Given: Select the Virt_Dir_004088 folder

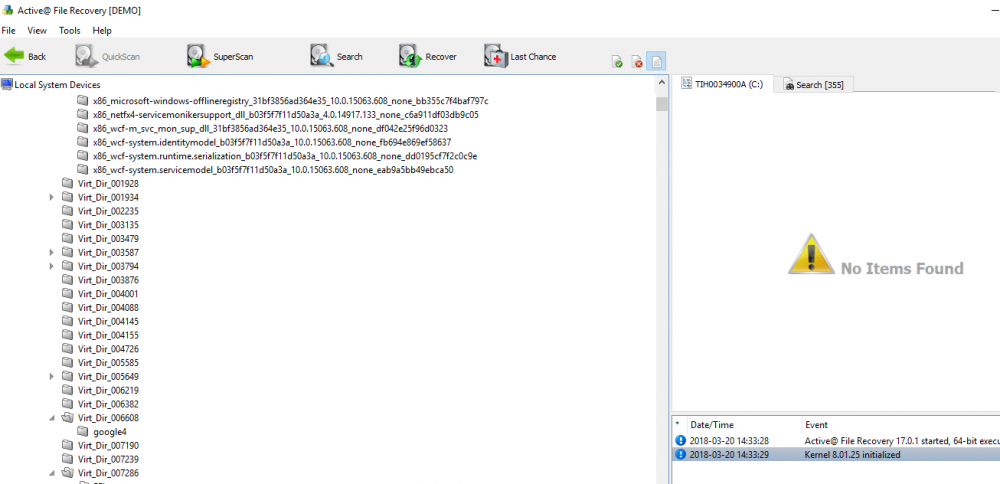Looking at the screenshot, I should coord(108,307).
